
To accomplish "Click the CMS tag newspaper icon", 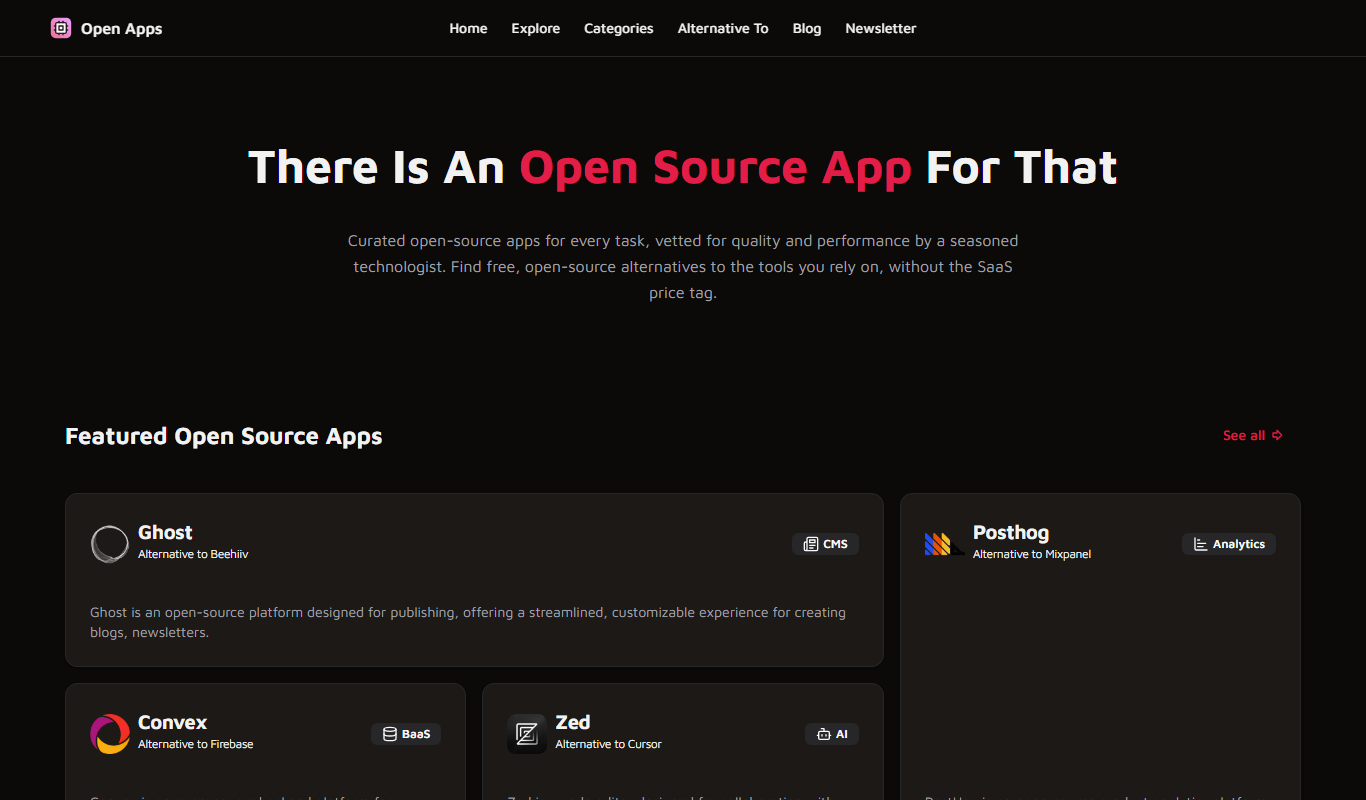I will coord(811,544).
